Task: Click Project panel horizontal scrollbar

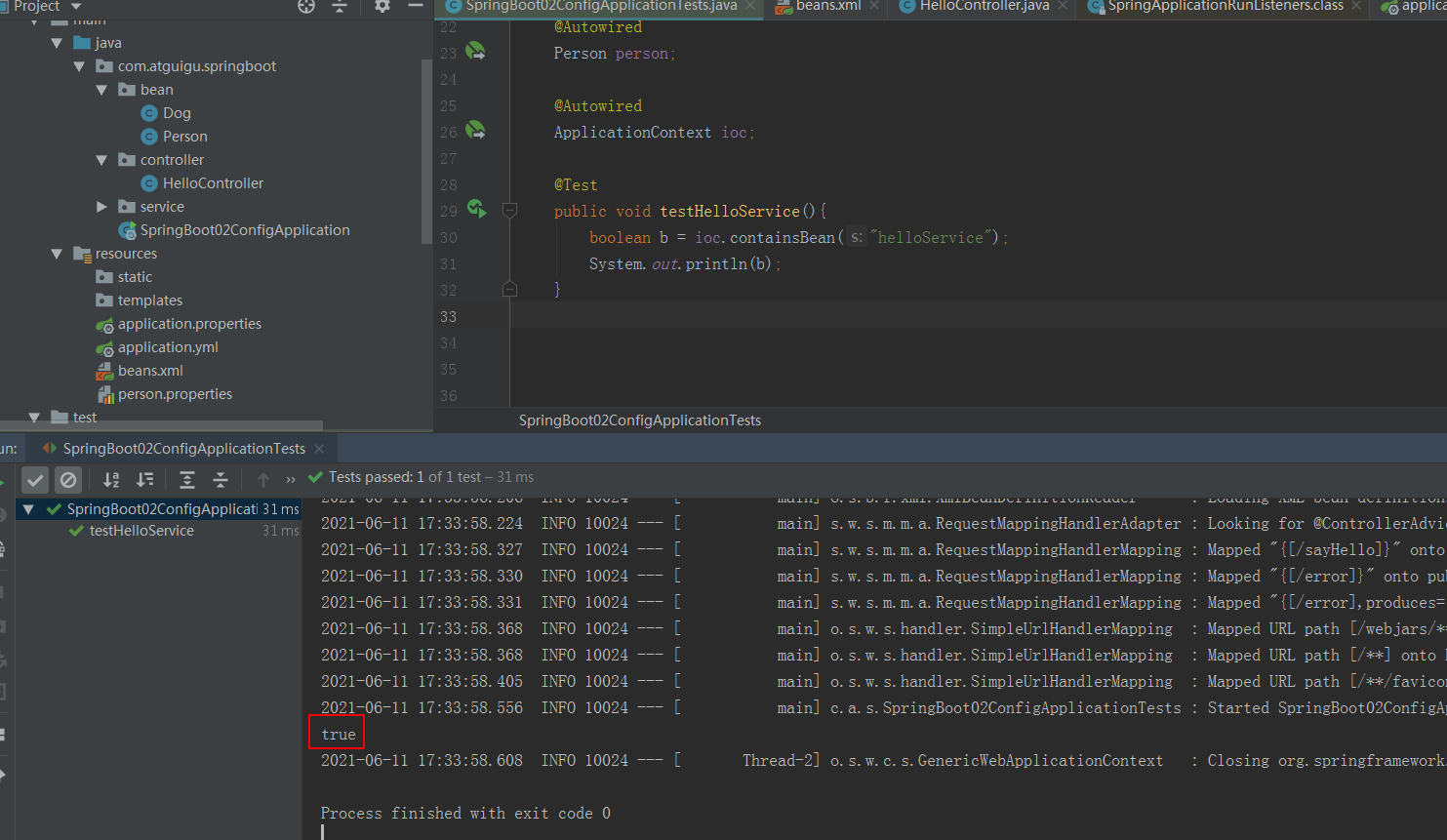Action: (161, 425)
